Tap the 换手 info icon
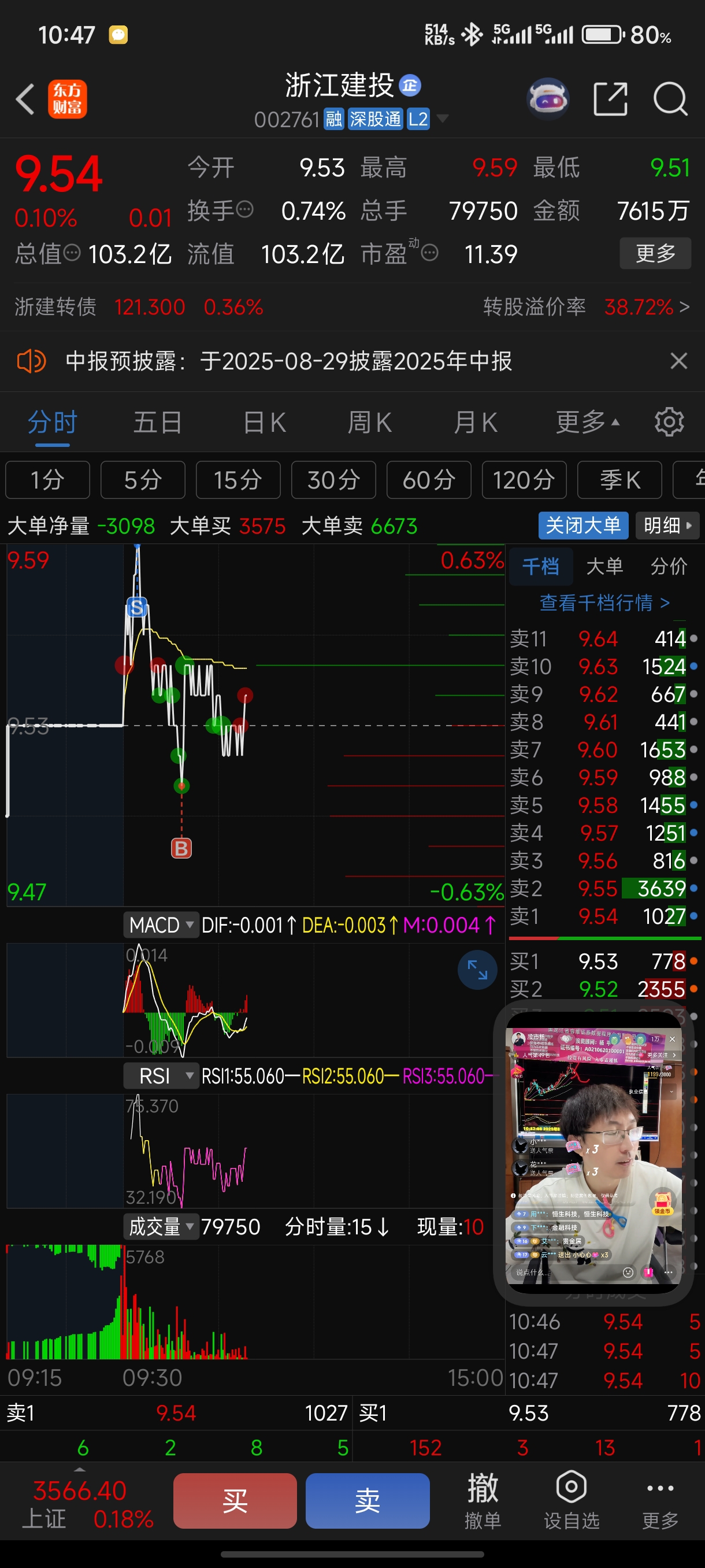 tap(244, 209)
